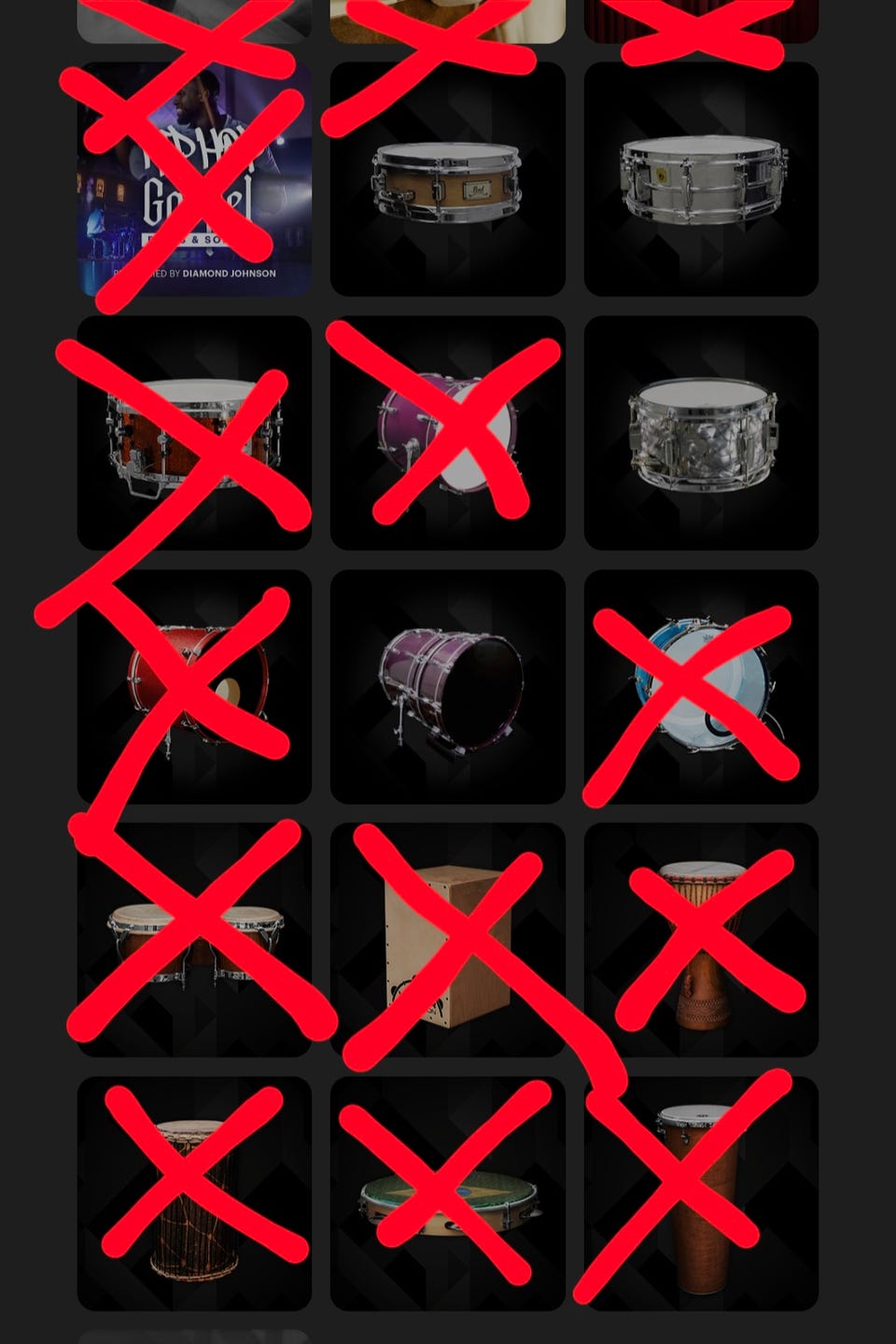896x1344 pixels.
Task: Choose the chrome steel snare drum tile
Action: click(702, 179)
